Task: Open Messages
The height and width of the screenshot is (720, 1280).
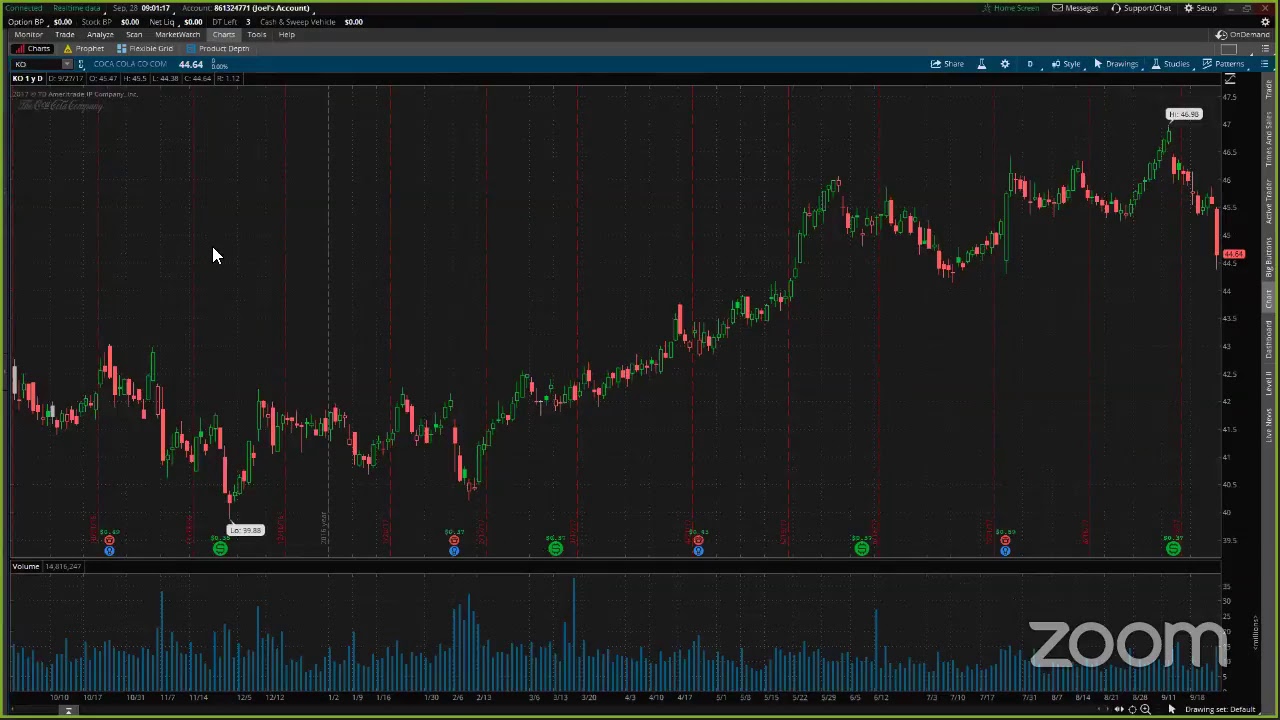Action: (x=1075, y=8)
